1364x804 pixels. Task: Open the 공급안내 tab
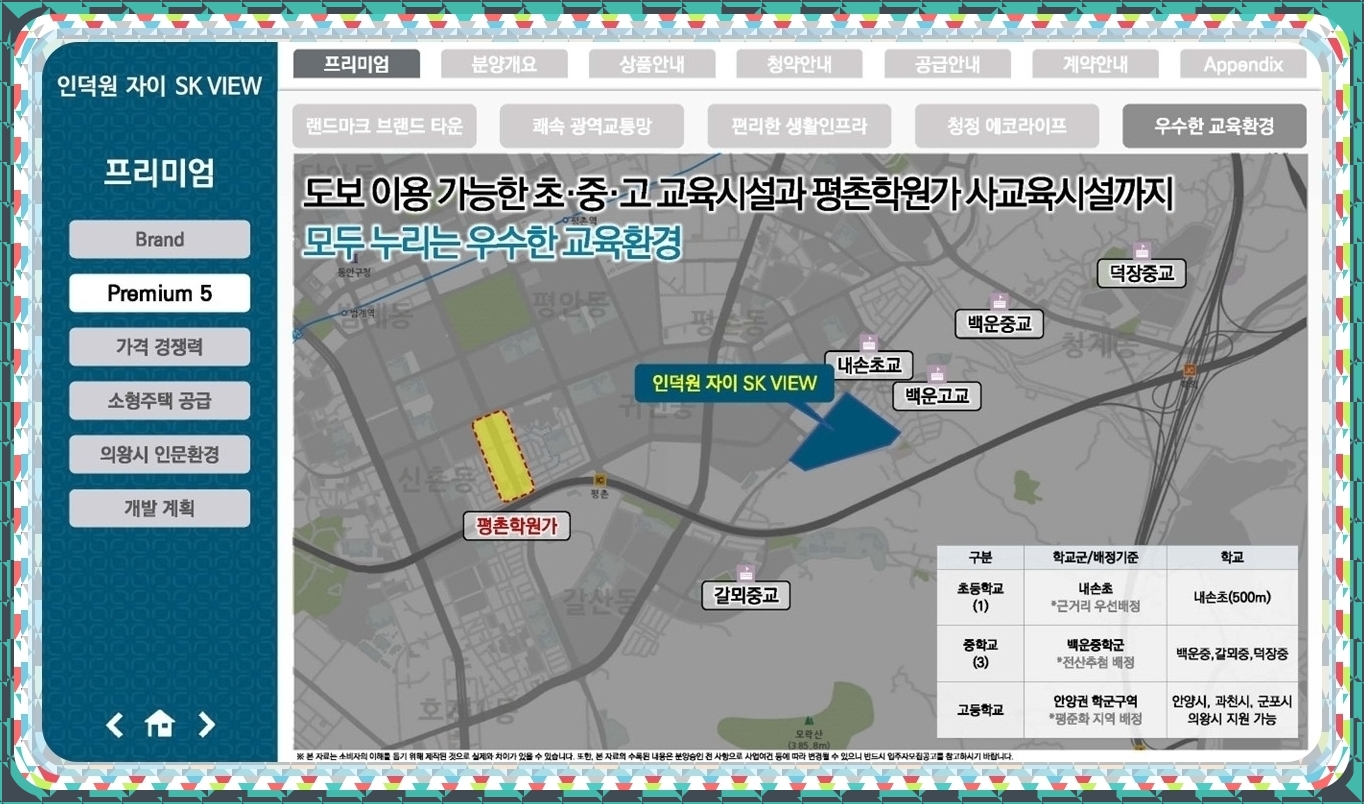(948, 65)
